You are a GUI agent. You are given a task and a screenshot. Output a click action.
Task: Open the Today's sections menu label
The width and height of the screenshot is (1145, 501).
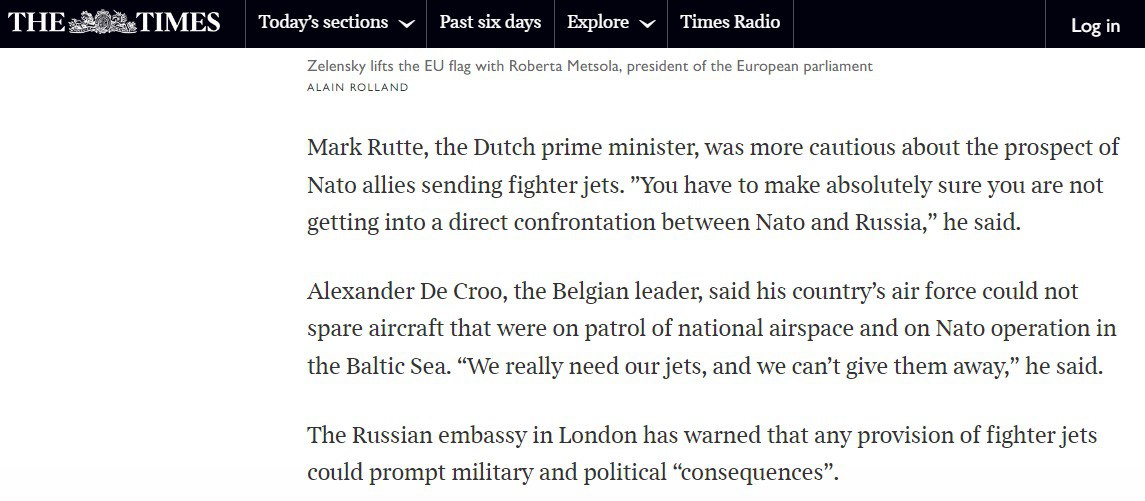[322, 22]
